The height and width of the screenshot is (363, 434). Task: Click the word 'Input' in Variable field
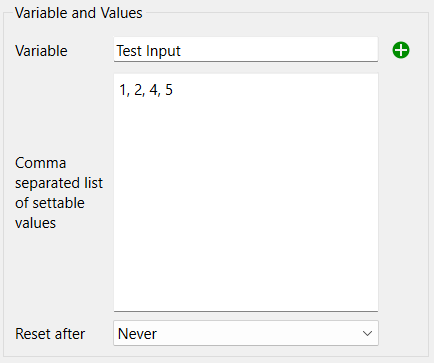163,52
